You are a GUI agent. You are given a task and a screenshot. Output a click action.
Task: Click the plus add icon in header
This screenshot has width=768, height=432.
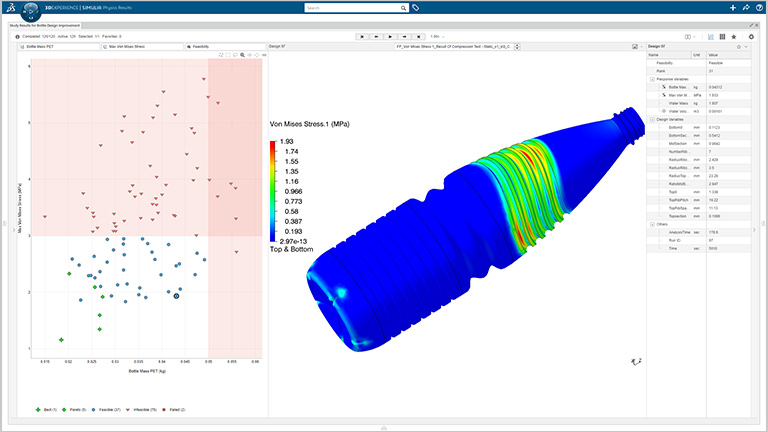pos(732,8)
